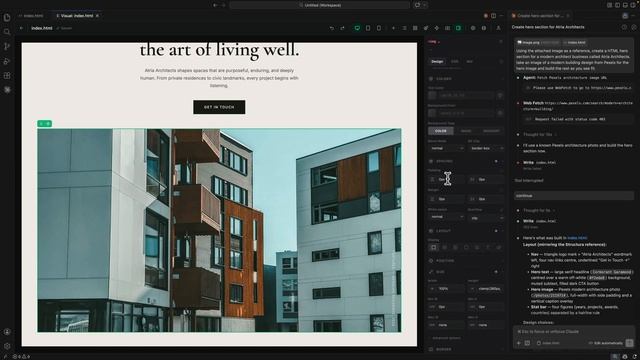This screenshot has height=360, width=640.
Task: Open the Accounts icon at sidebar bottom
Action: click(7, 332)
